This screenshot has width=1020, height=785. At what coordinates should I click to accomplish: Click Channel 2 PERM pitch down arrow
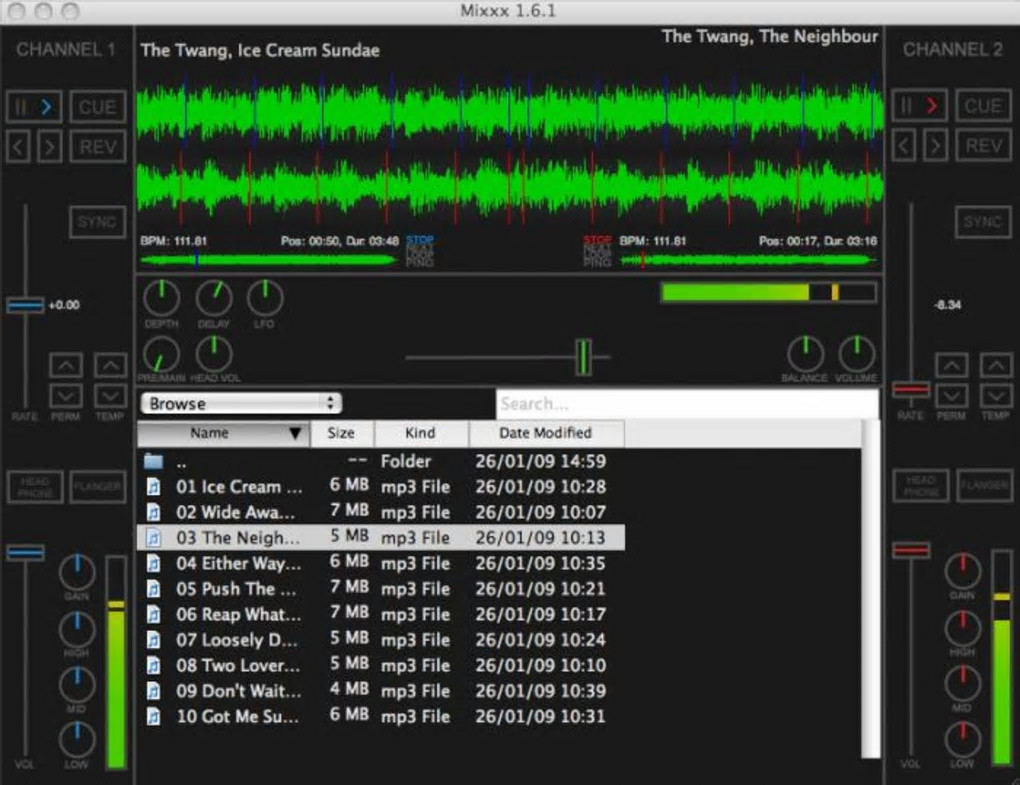(952, 395)
